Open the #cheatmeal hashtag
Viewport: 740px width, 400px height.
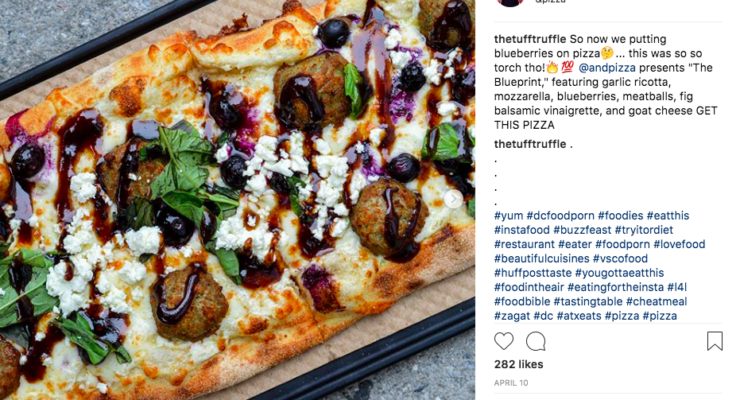(x=656, y=302)
